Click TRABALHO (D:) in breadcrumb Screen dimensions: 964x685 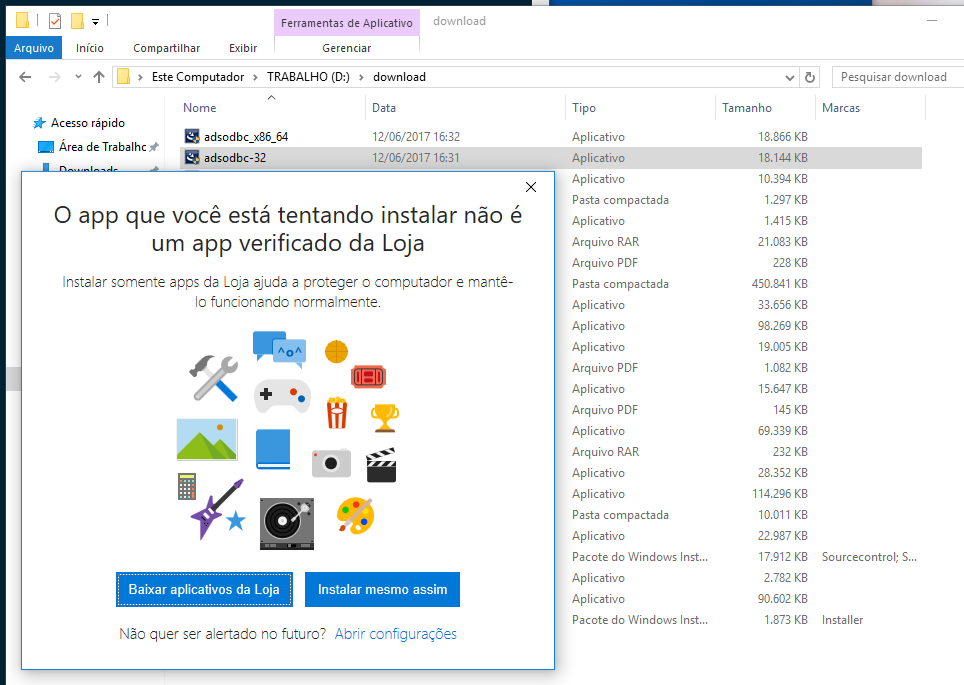[308, 77]
